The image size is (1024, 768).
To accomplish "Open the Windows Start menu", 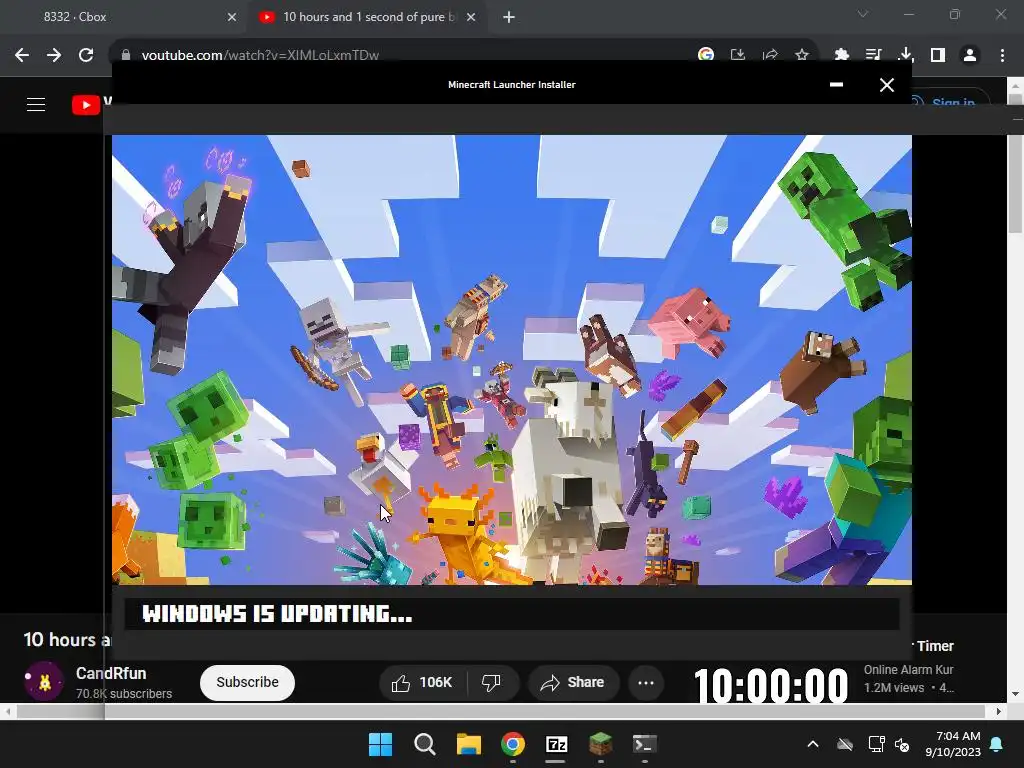I will pyautogui.click(x=381, y=744).
